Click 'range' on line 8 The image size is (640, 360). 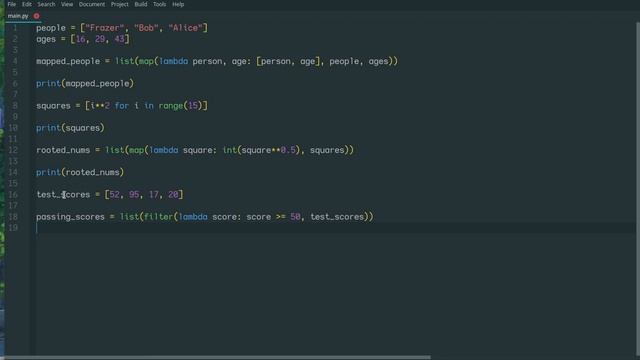coord(171,106)
